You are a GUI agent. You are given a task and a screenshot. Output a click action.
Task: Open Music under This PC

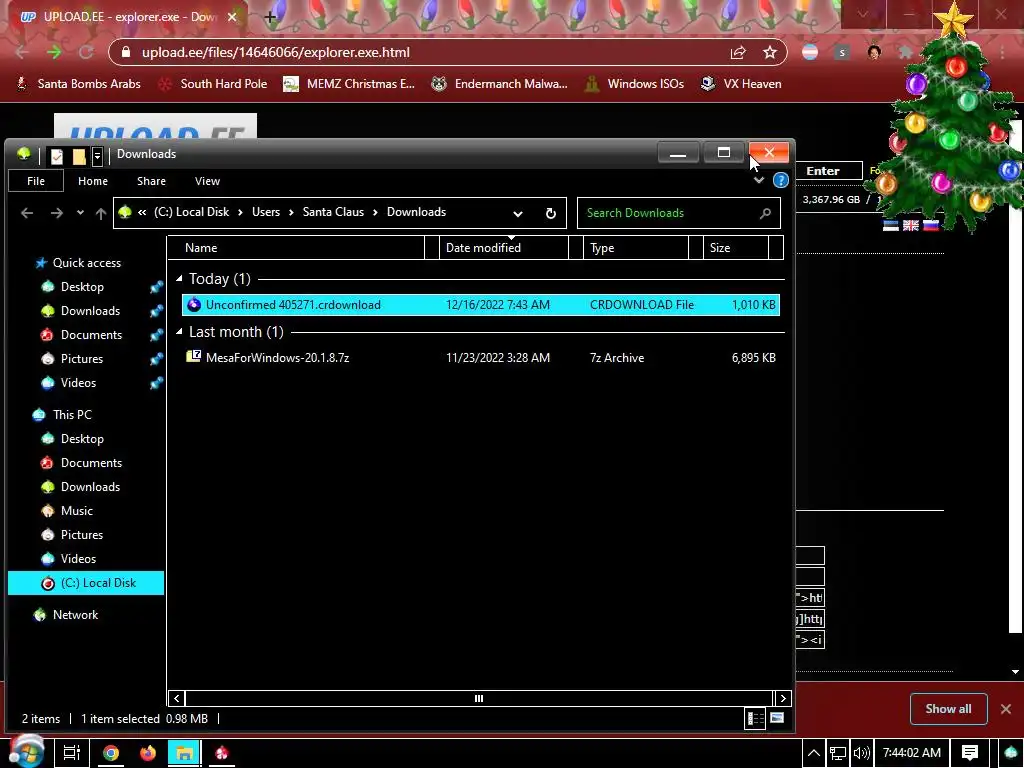click(76, 511)
